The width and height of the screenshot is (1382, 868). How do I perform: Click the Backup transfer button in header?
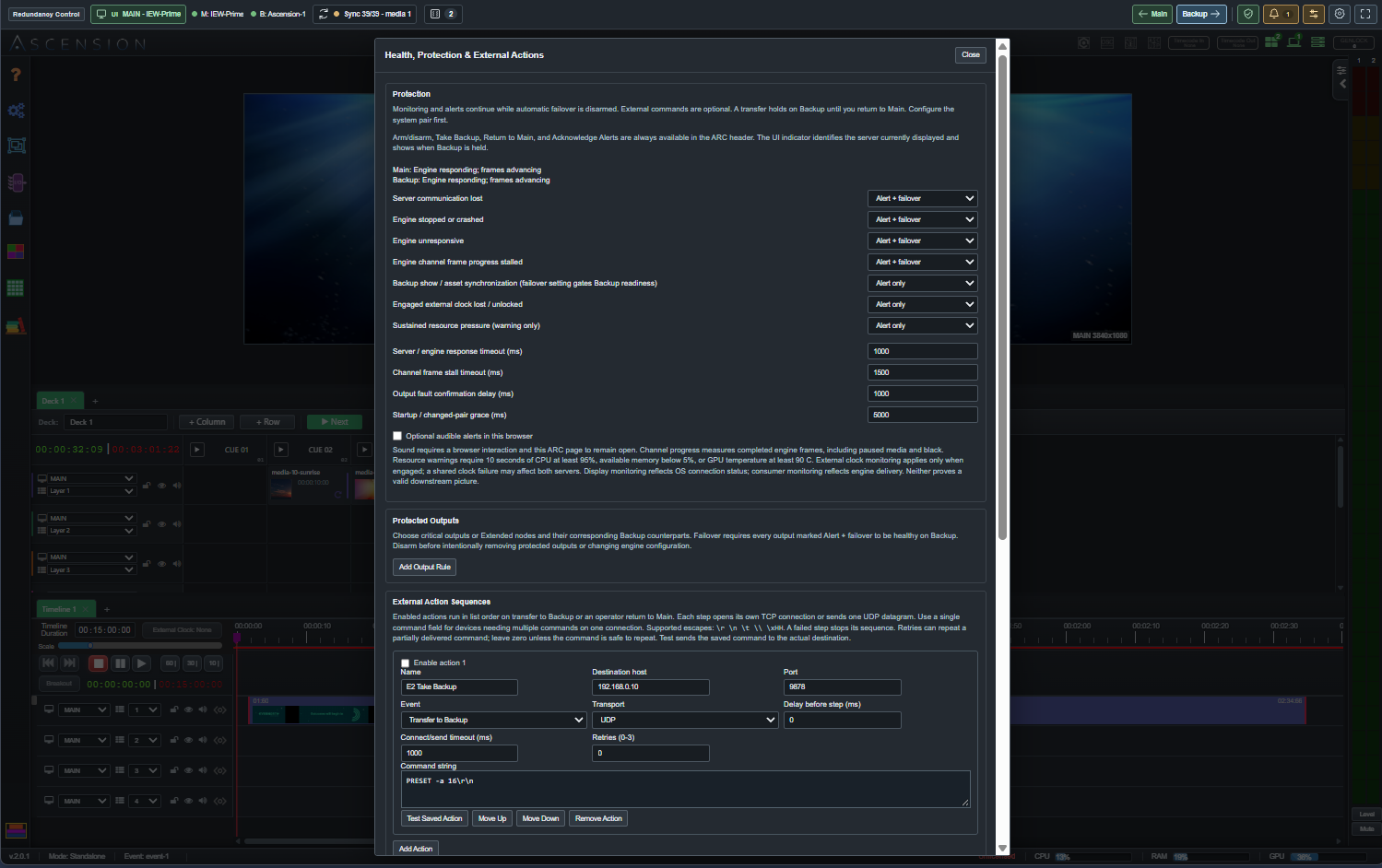[1201, 14]
